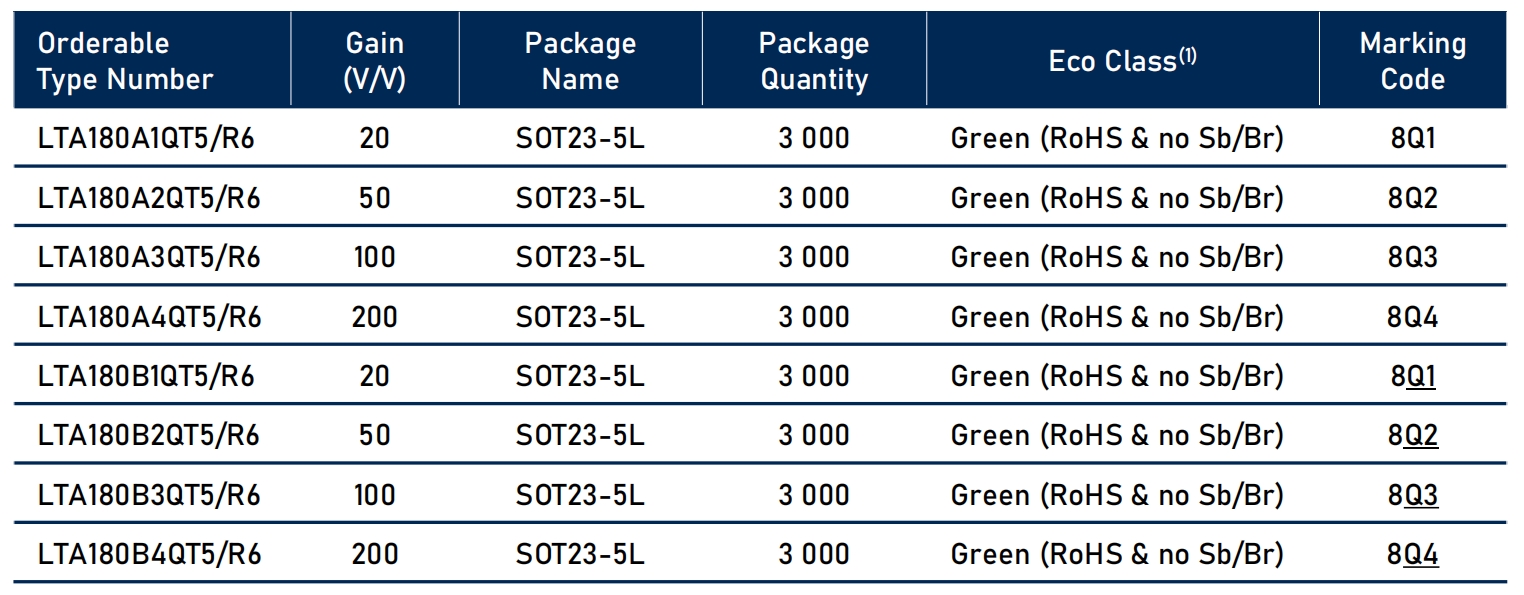
Task: Select the LTA180B4QT5/R6 type number
Action: point(149,554)
